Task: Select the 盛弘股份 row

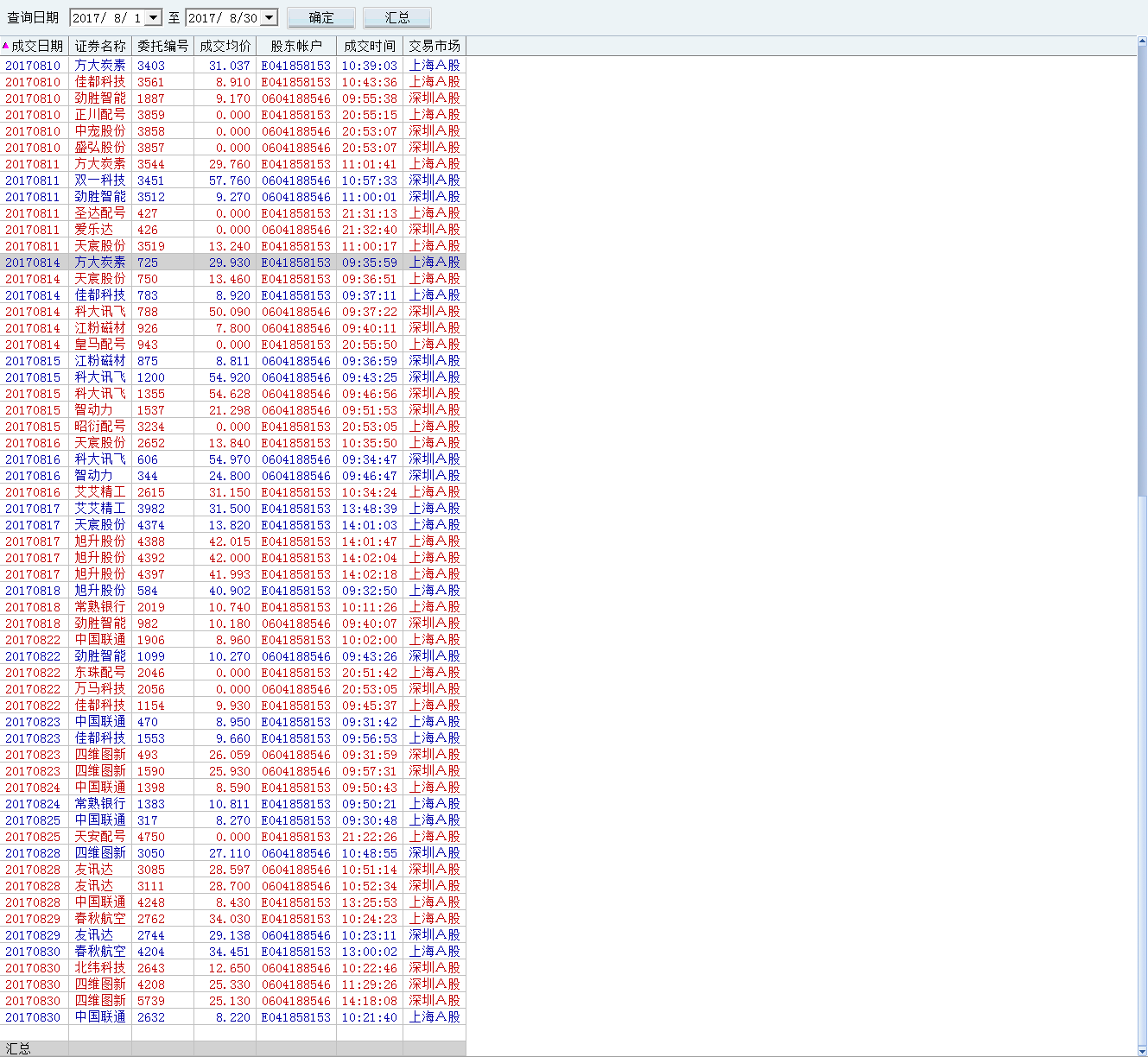Action: pyautogui.click(x=233, y=148)
